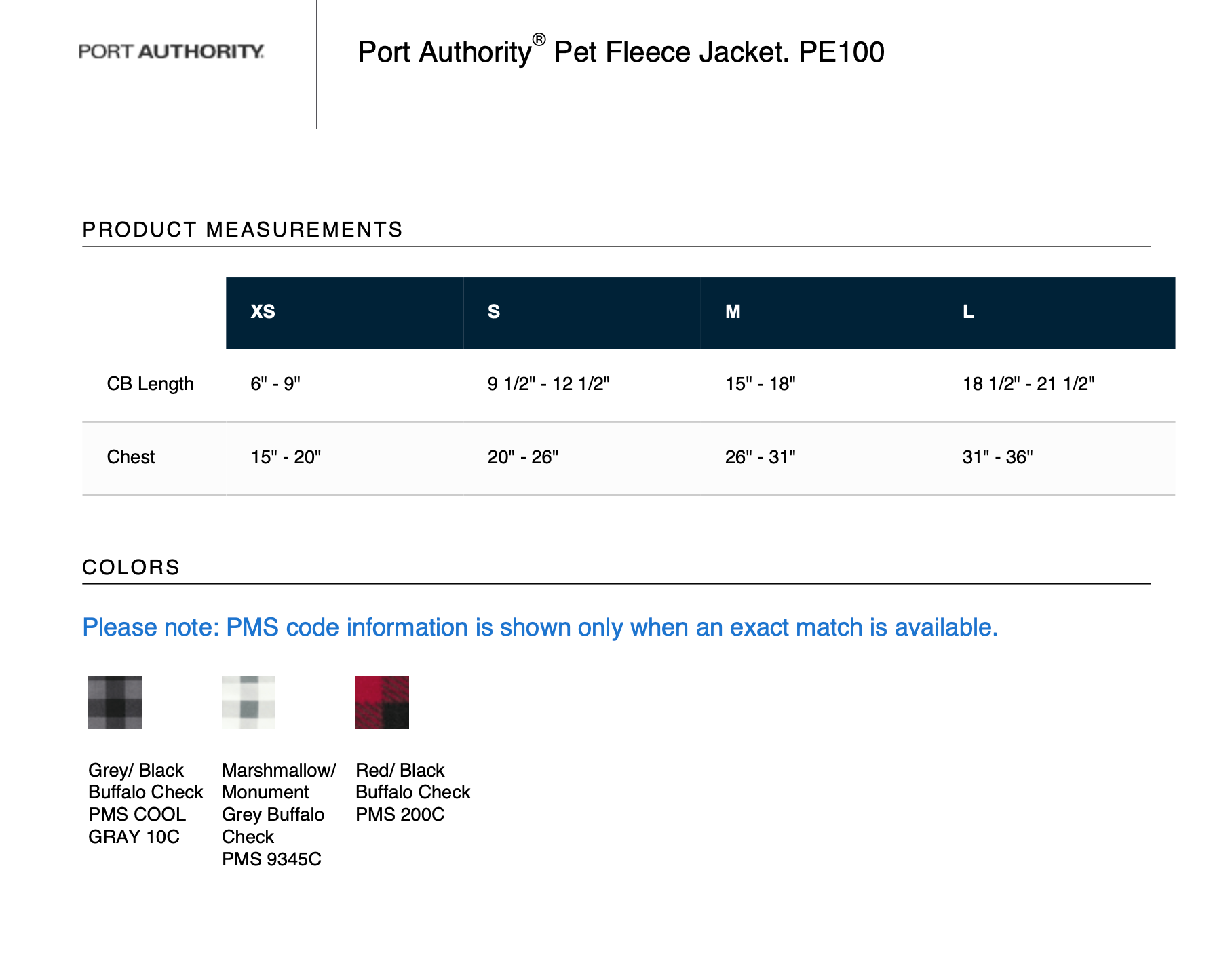The height and width of the screenshot is (974, 1232).
Task: Click the Colors section heading
Action: (x=131, y=567)
